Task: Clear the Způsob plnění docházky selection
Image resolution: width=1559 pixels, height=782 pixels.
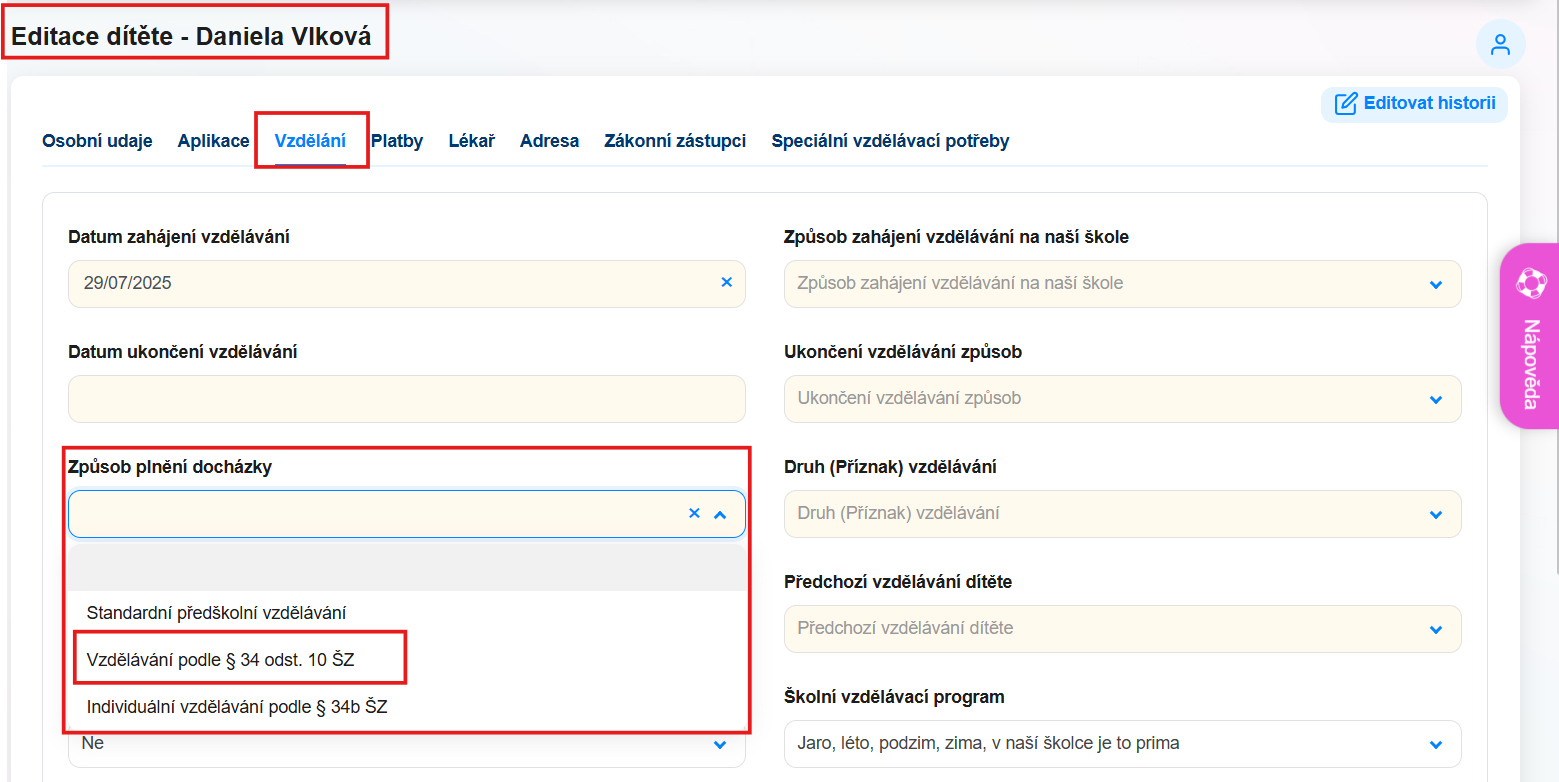Action: 694,514
